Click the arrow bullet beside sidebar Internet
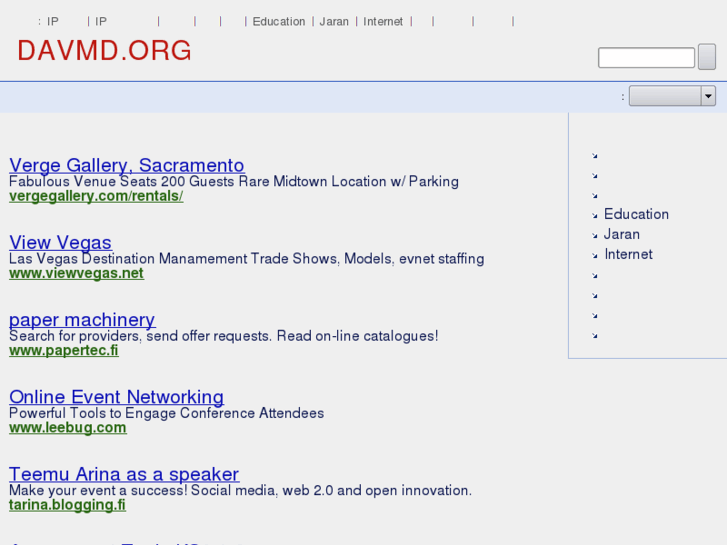The image size is (727, 545). click(x=595, y=256)
